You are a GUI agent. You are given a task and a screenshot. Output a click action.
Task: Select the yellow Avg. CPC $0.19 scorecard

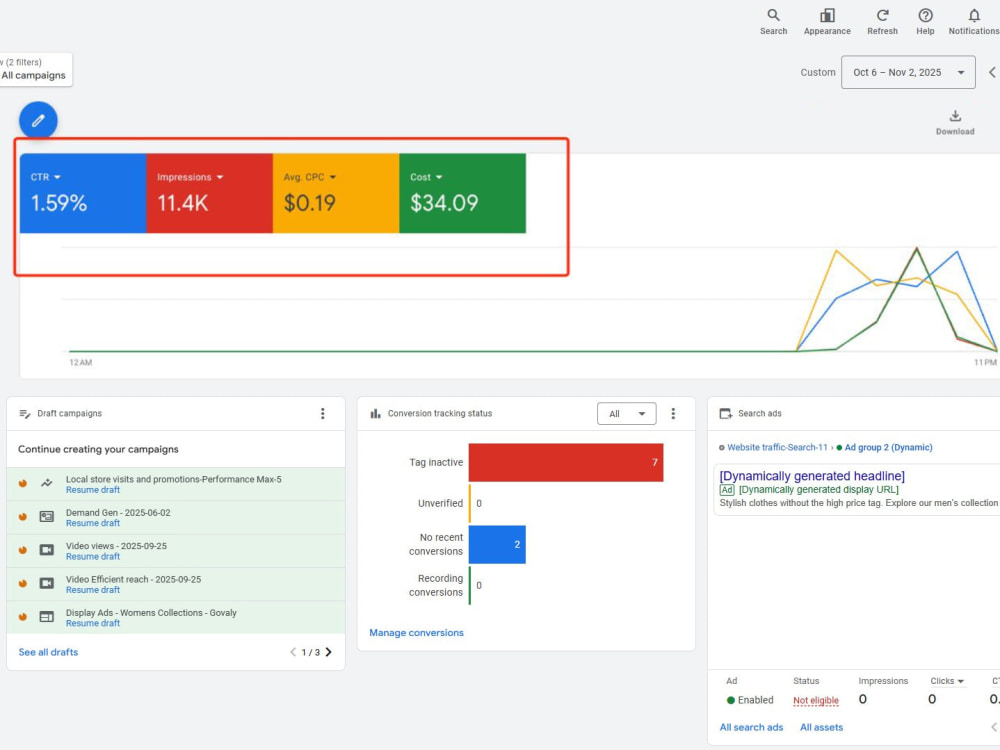pos(336,193)
